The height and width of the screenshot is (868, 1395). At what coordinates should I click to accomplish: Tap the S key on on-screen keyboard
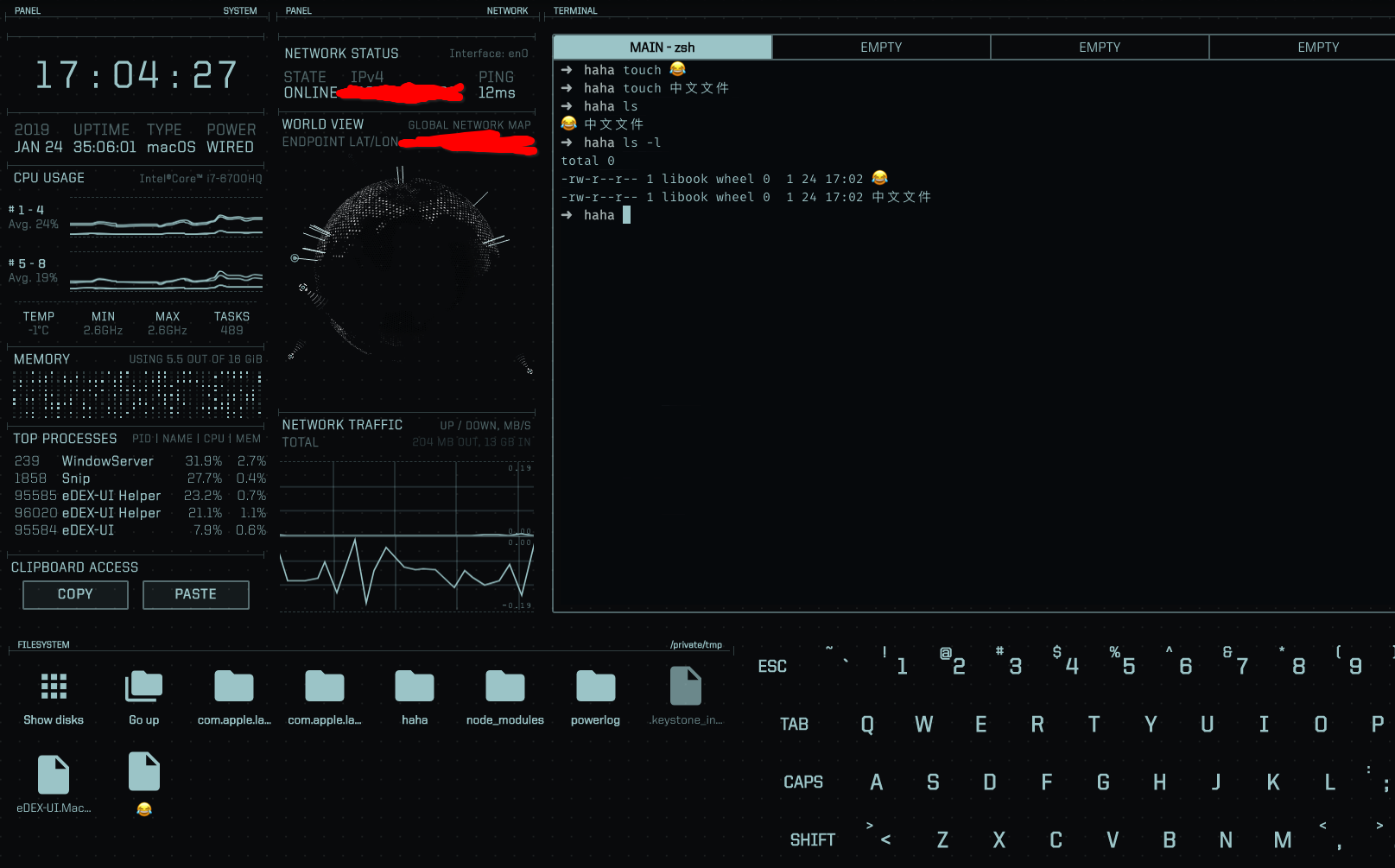[x=933, y=782]
